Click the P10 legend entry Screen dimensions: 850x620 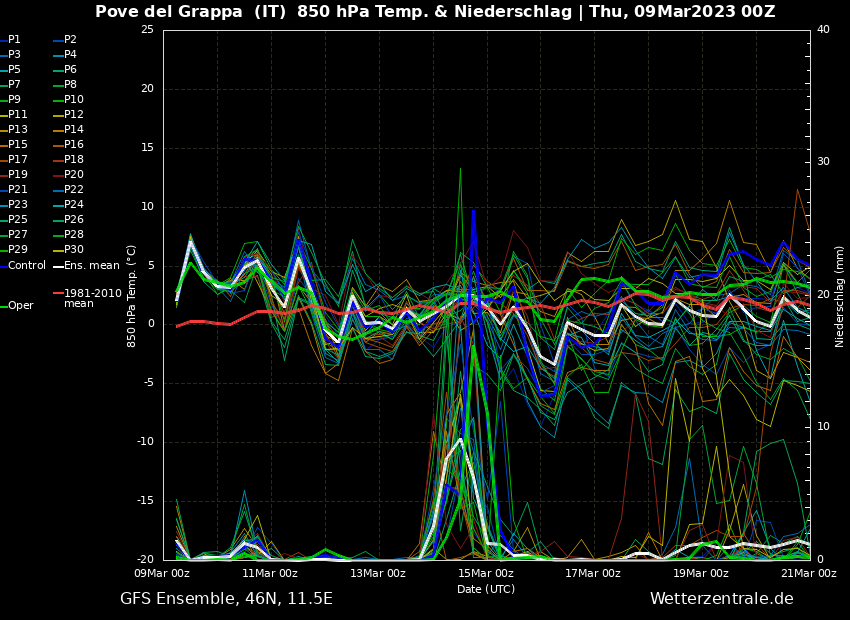(68, 99)
